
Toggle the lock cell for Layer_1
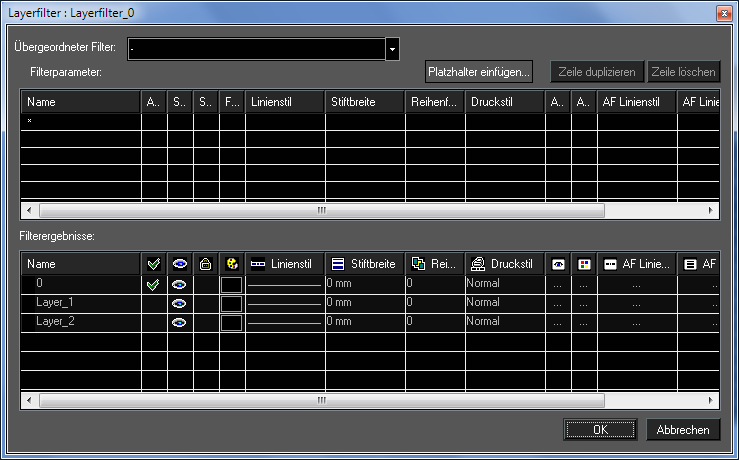coord(206,304)
